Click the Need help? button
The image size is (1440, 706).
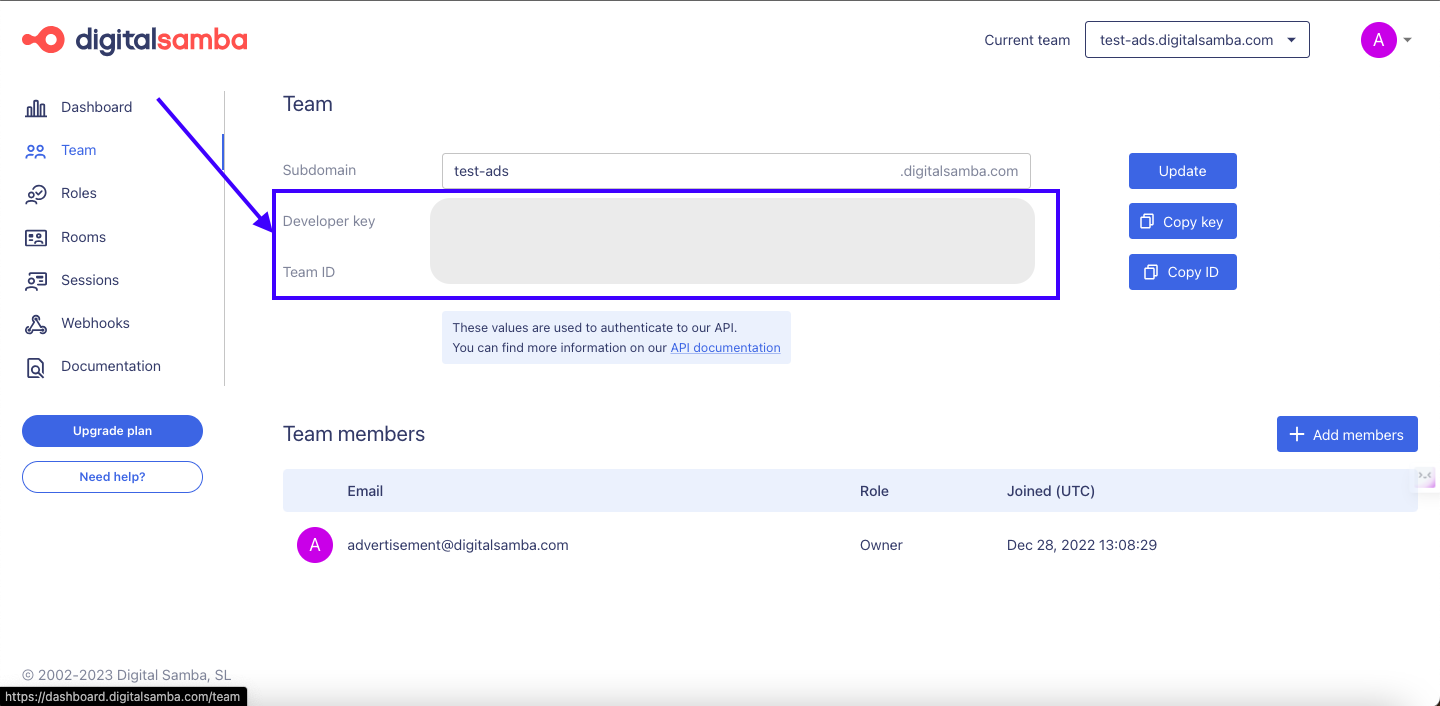[112, 477]
